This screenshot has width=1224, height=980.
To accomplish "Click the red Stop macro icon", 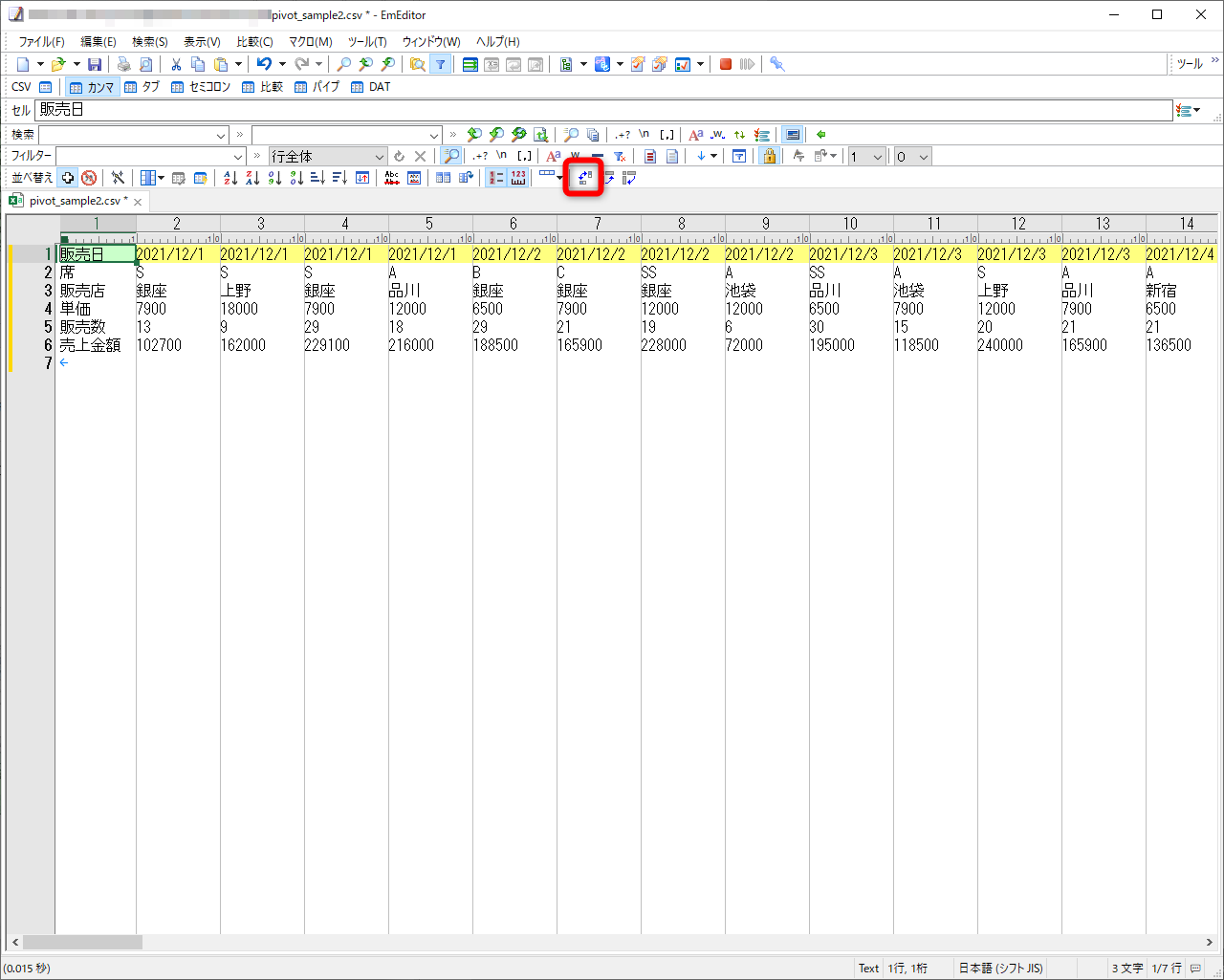I will [x=726, y=64].
